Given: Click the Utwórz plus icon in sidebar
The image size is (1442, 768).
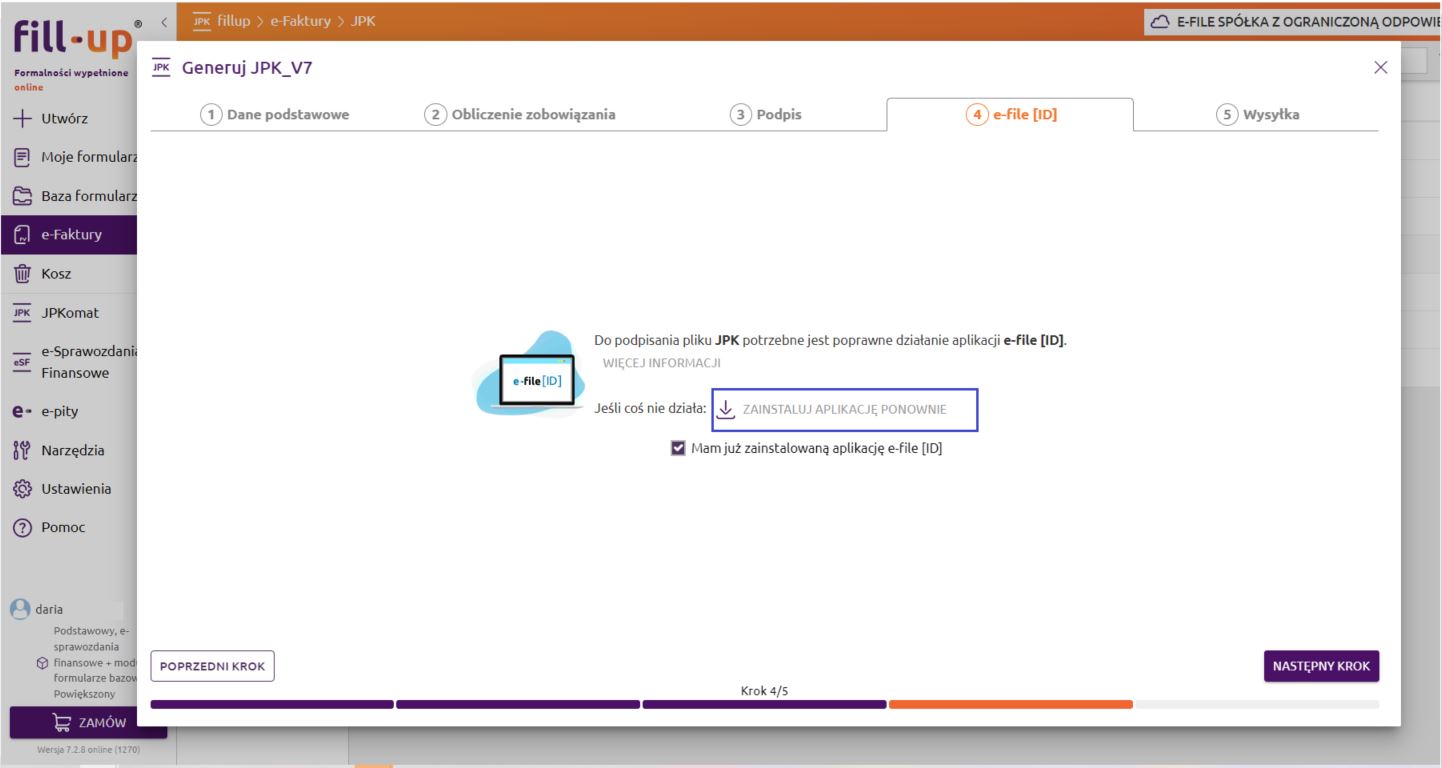Looking at the screenshot, I should click(22, 118).
